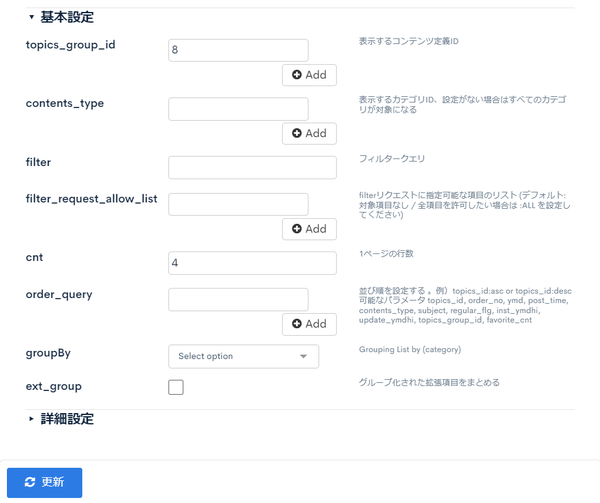Screen dimensions: 600x503
Task: Collapse the 基本設定 section
Action: coord(61,17)
